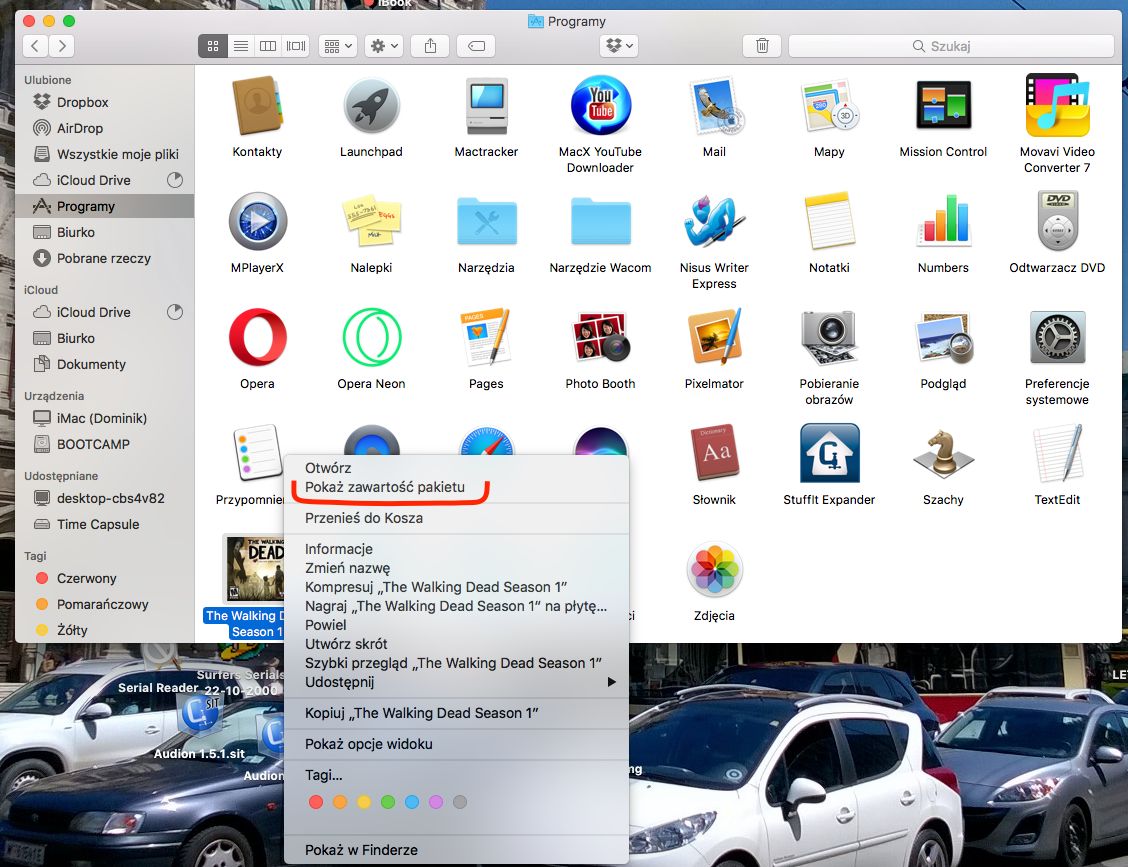The height and width of the screenshot is (867, 1128).
Task: Choose Zmień nazwę menu item
Action: pos(347,568)
